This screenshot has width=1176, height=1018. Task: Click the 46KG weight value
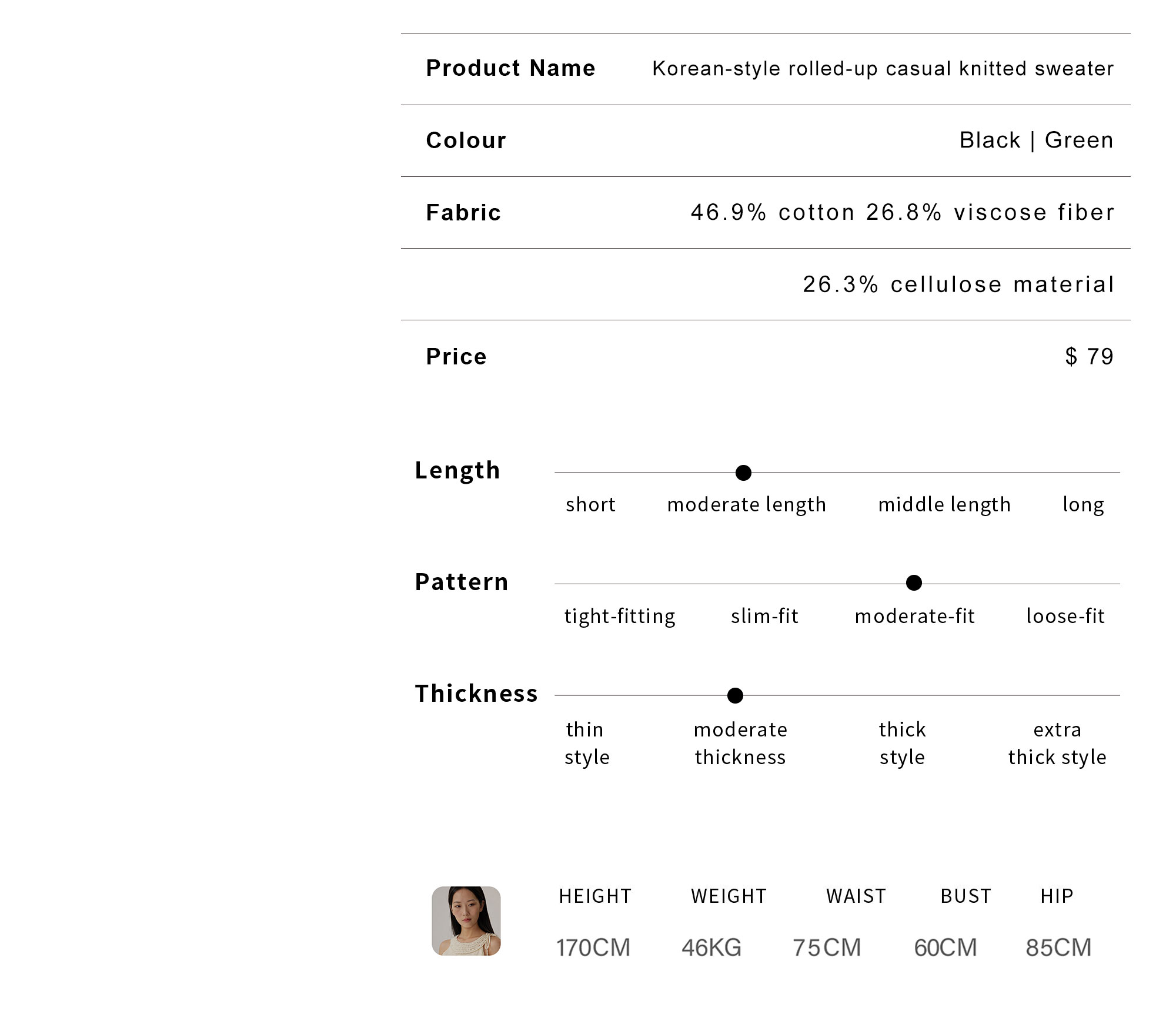[711, 948]
